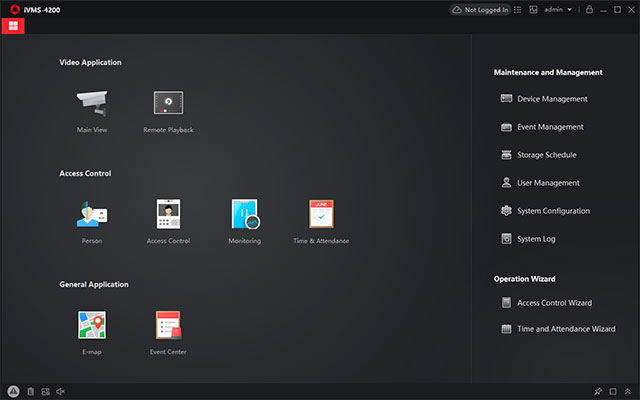Open System Configuration settings
The image size is (640, 400).
(552, 211)
